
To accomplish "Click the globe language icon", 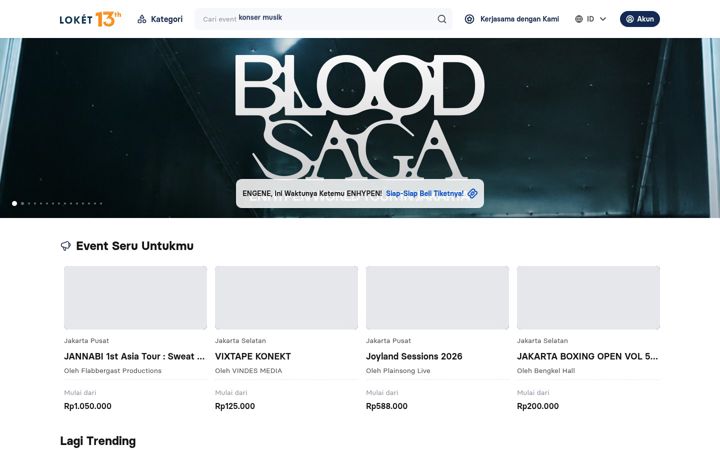I will pyautogui.click(x=579, y=19).
